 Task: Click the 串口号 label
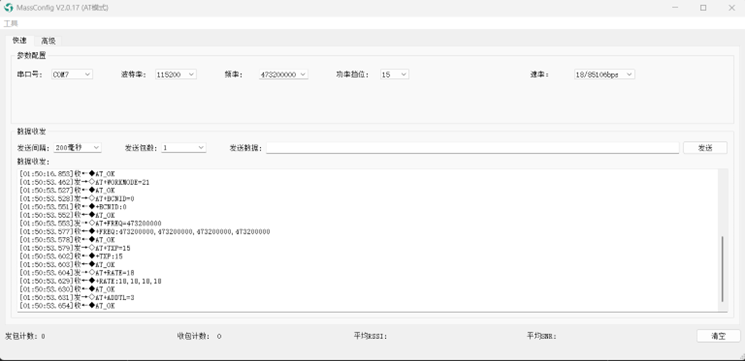[30, 75]
